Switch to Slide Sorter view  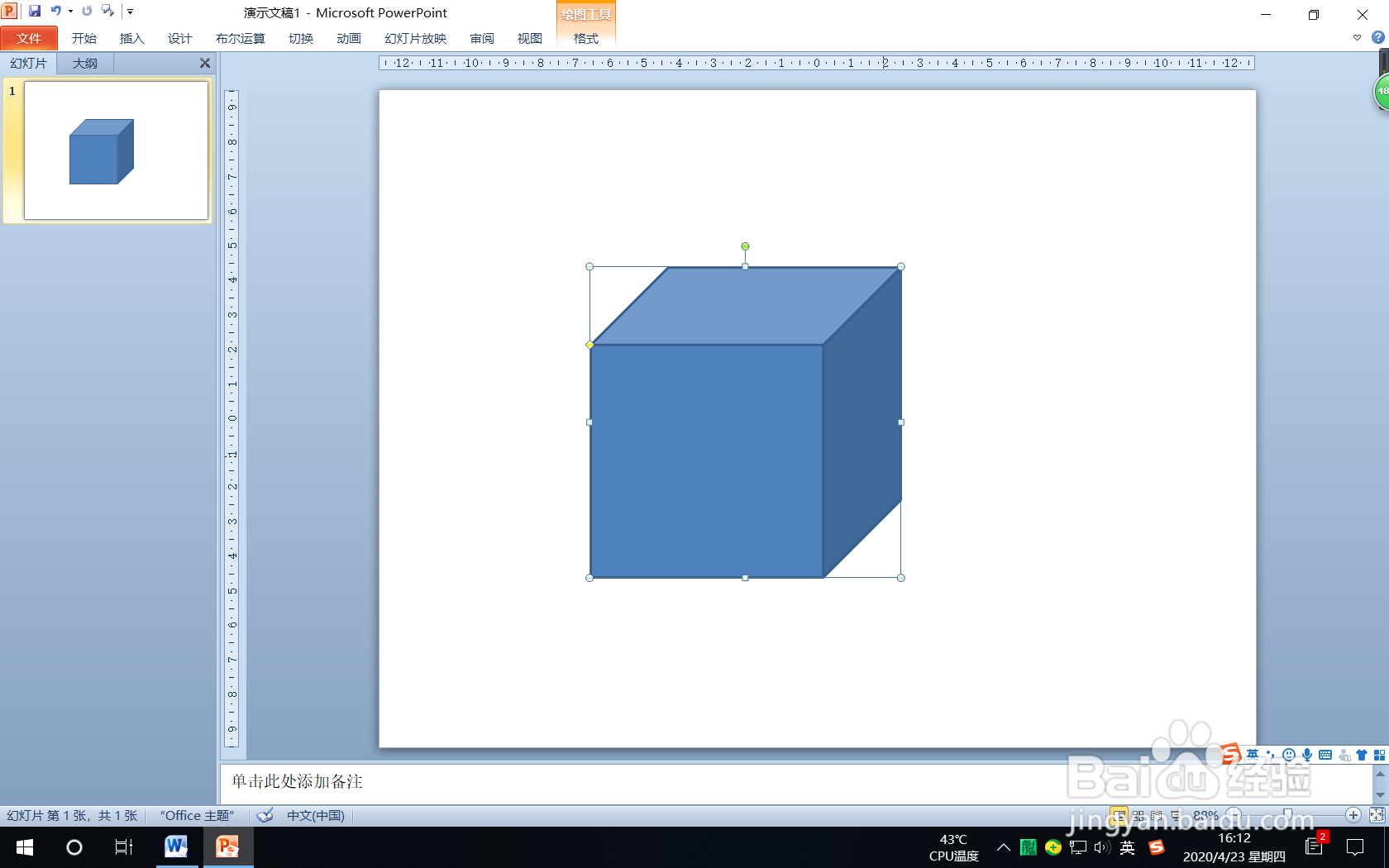tap(1138, 816)
